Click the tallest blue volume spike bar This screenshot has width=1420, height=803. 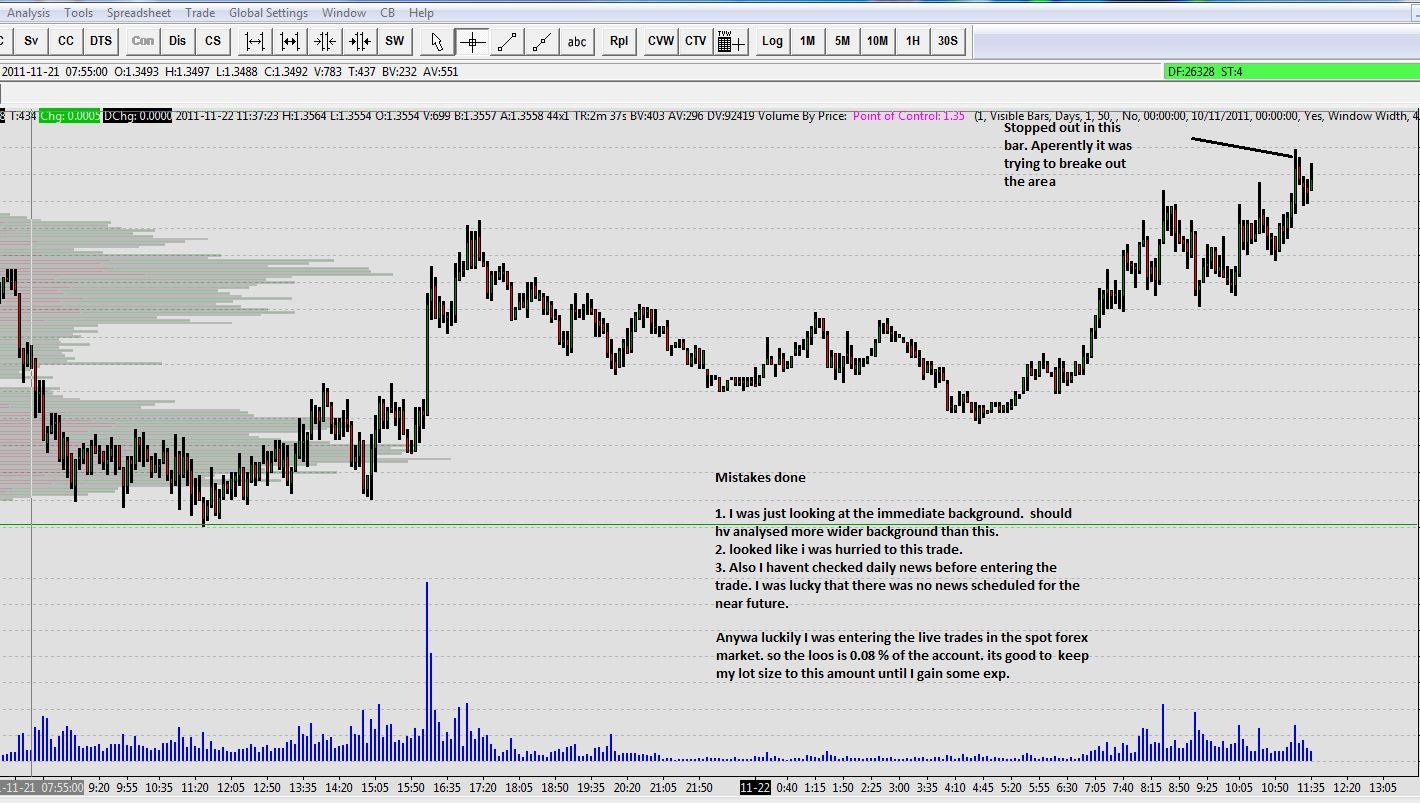tap(427, 671)
